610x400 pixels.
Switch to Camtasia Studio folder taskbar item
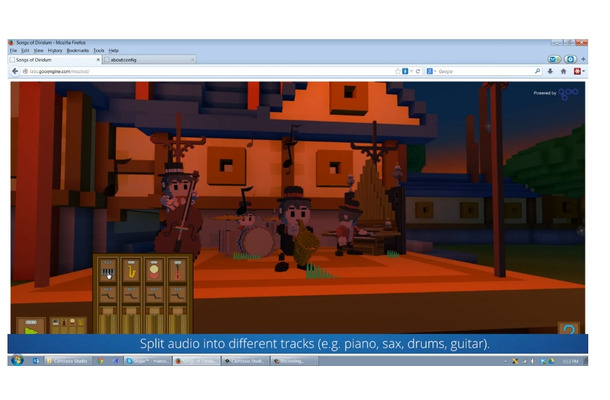pos(68,361)
